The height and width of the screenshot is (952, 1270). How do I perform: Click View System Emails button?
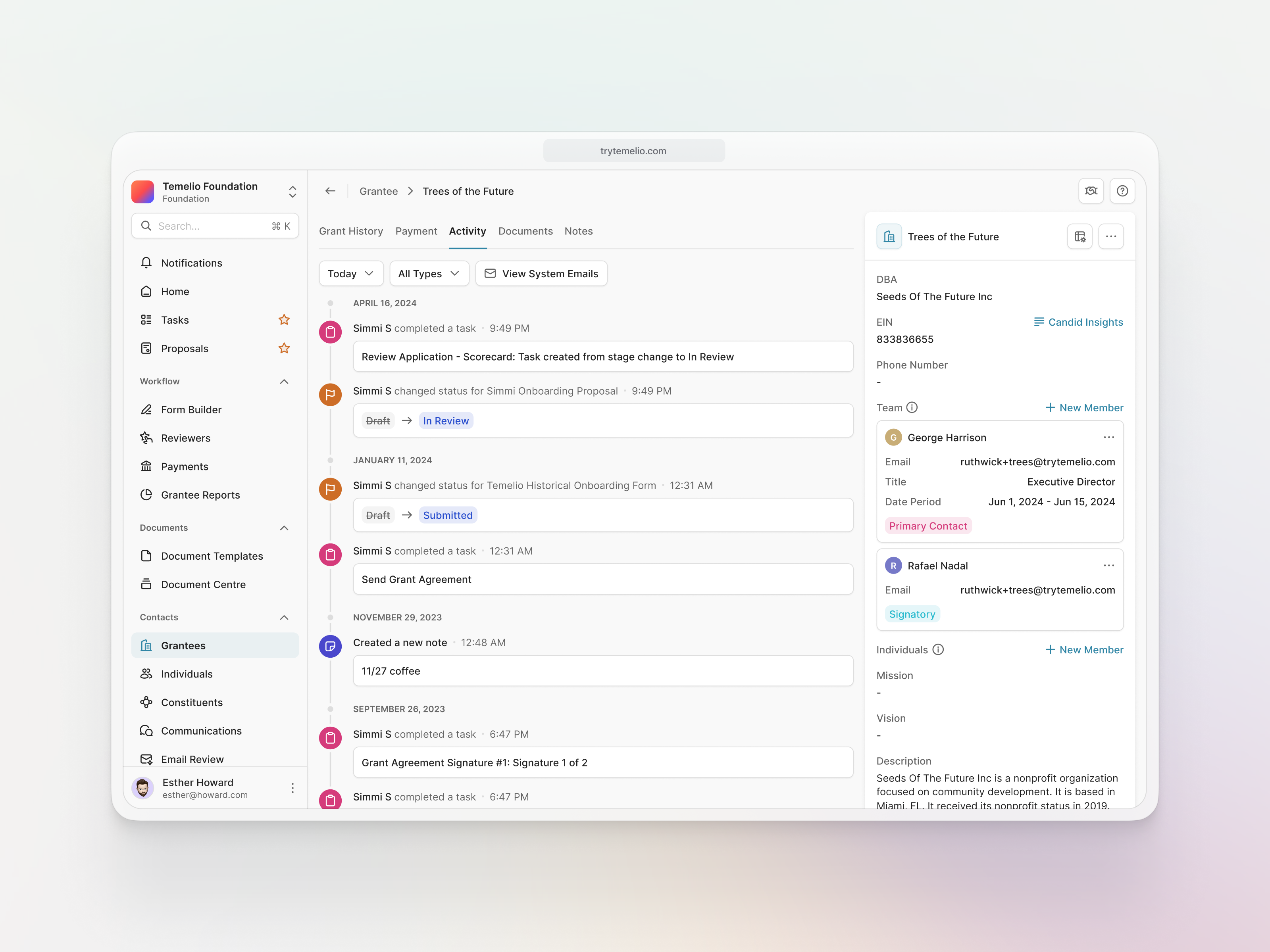coord(541,274)
